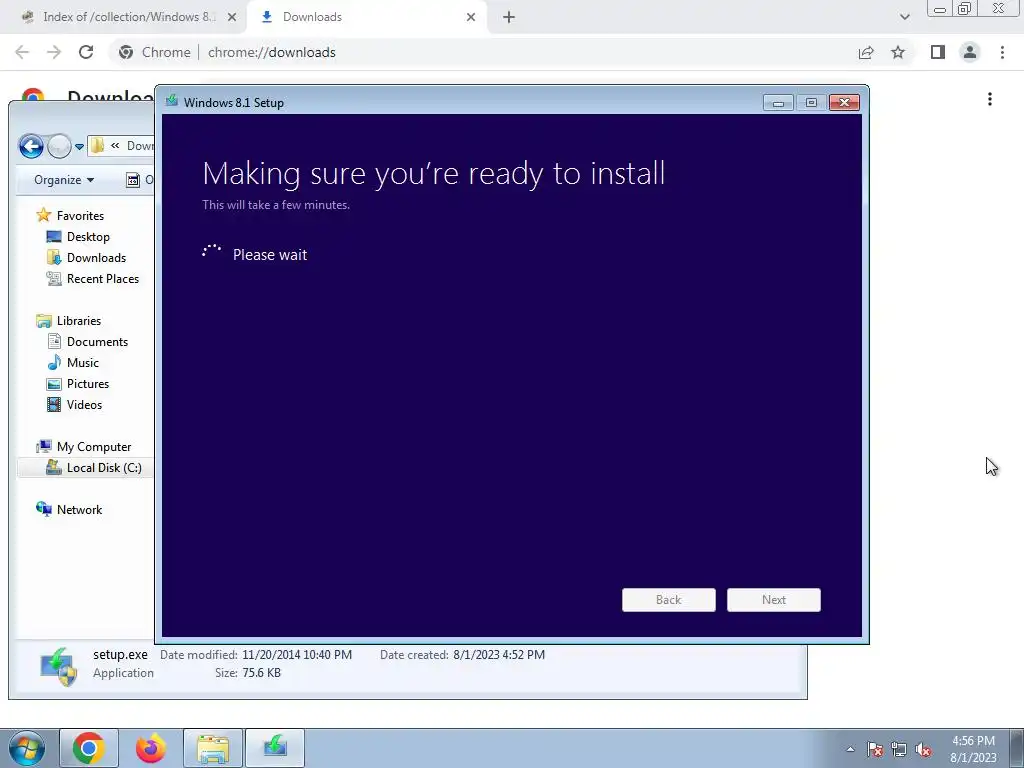Open a new Chrome tab with plus
This screenshot has width=1024, height=768.
(509, 18)
